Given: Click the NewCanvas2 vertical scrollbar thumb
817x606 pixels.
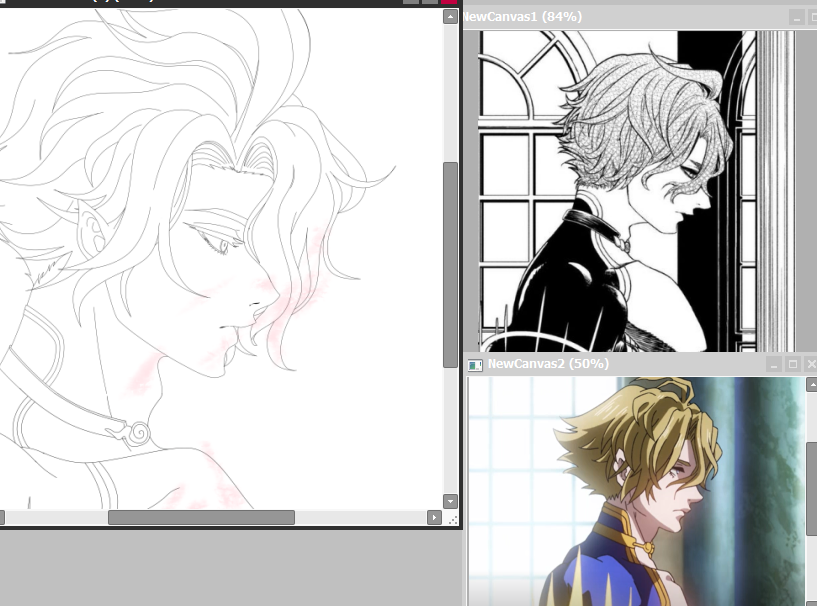Looking at the screenshot, I should tap(812, 489).
